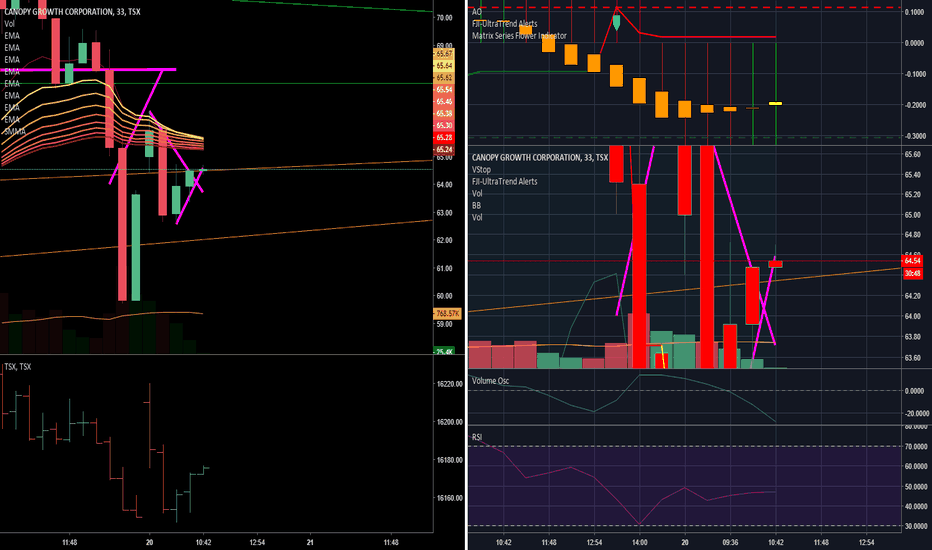The height and width of the screenshot is (550, 932).
Task: Click the 30.0000 RSI scale value
Action: [x=915, y=526]
